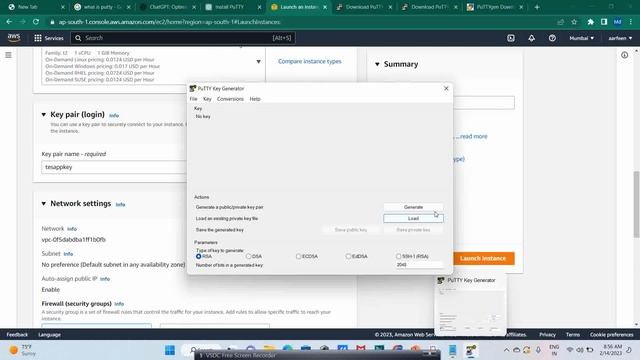Open Info link next to Key pair (login)
The width and height of the screenshot is (640, 360).
114,116
